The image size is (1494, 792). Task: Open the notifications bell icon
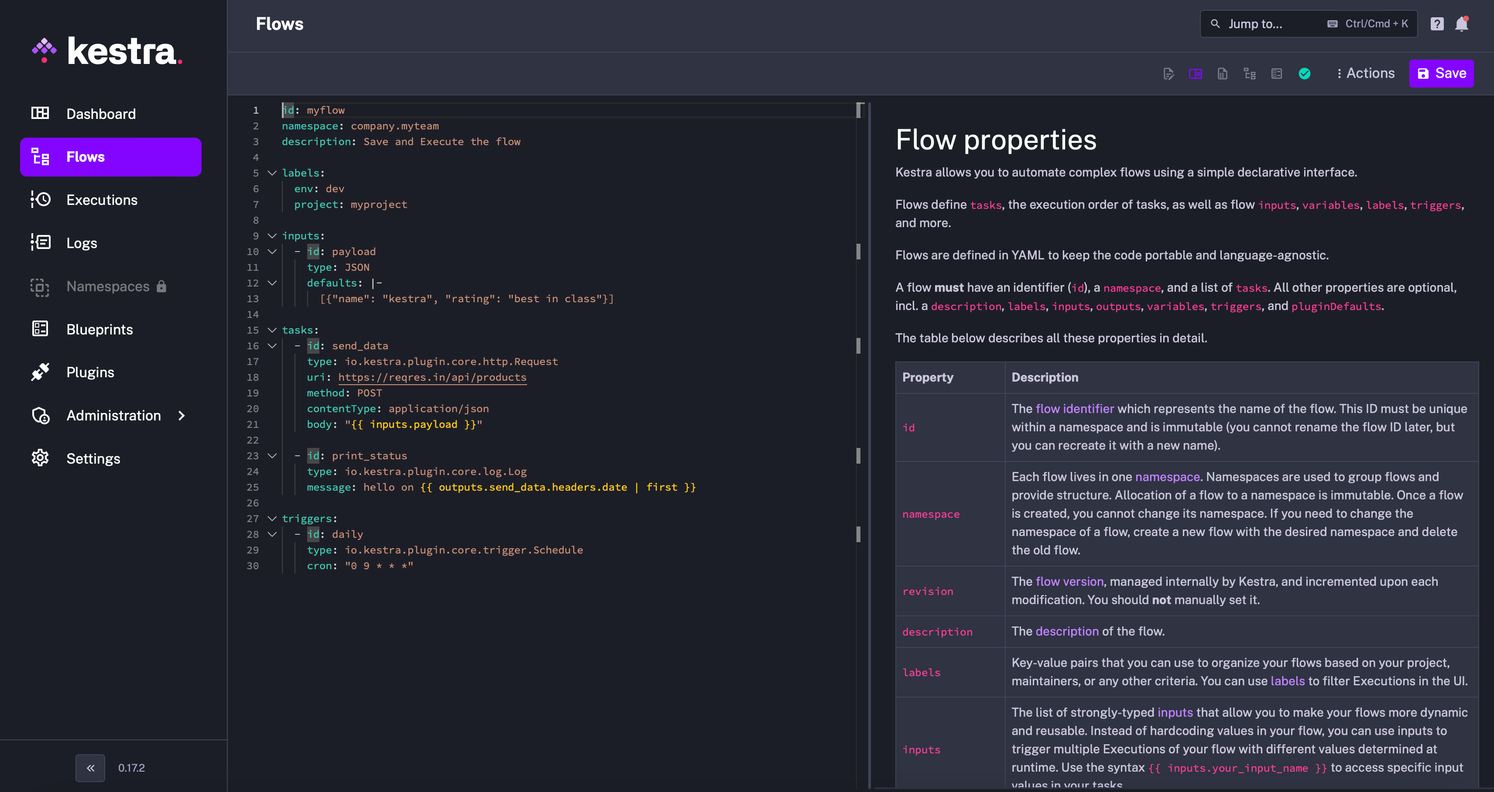[x=1462, y=24]
